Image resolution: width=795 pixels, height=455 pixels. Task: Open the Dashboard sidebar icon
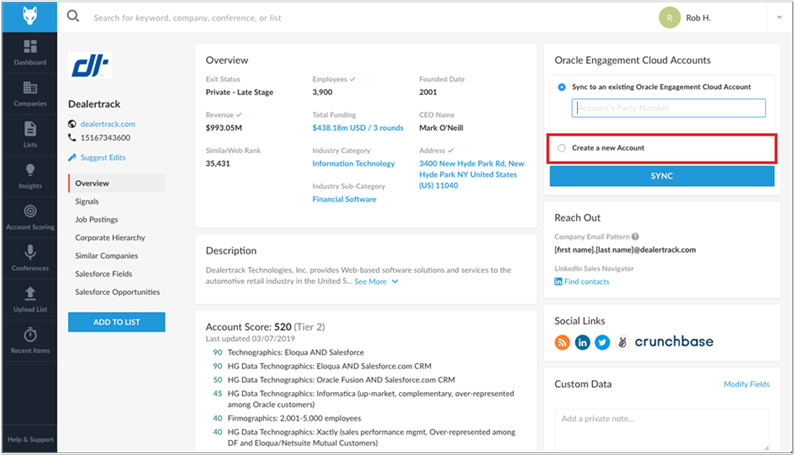pyautogui.click(x=30, y=48)
